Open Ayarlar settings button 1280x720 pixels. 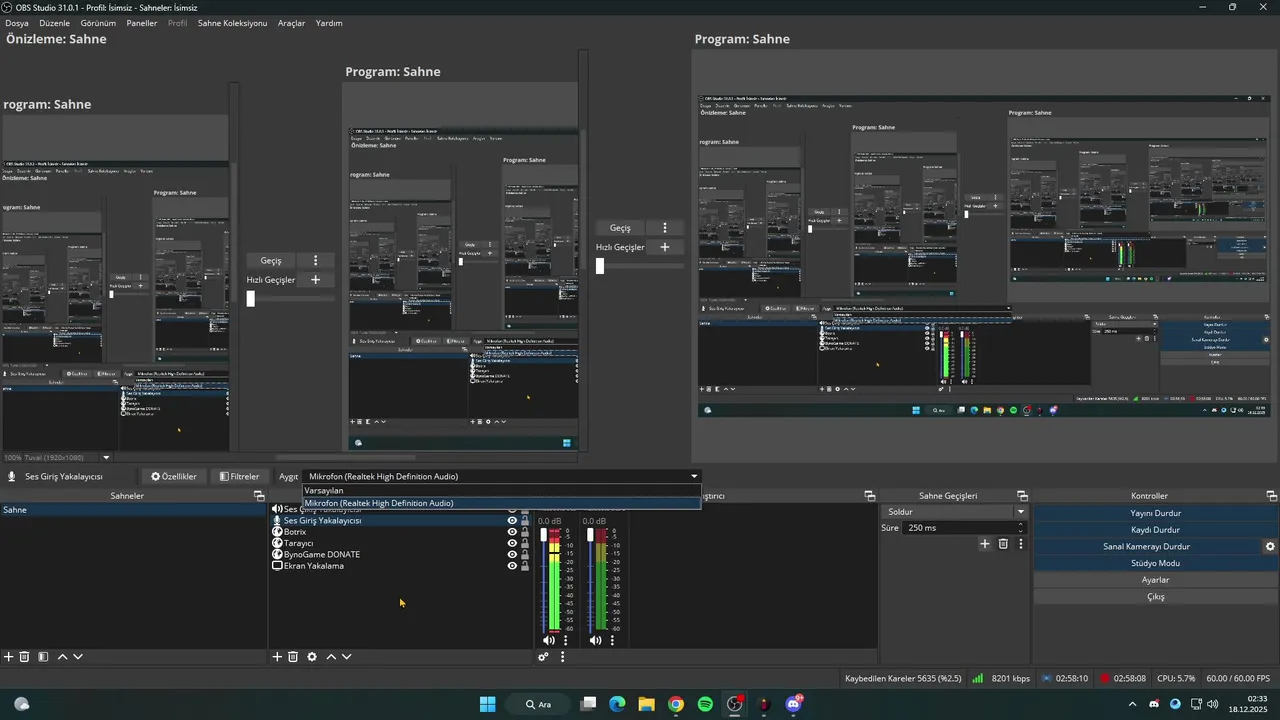click(x=1155, y=580)
